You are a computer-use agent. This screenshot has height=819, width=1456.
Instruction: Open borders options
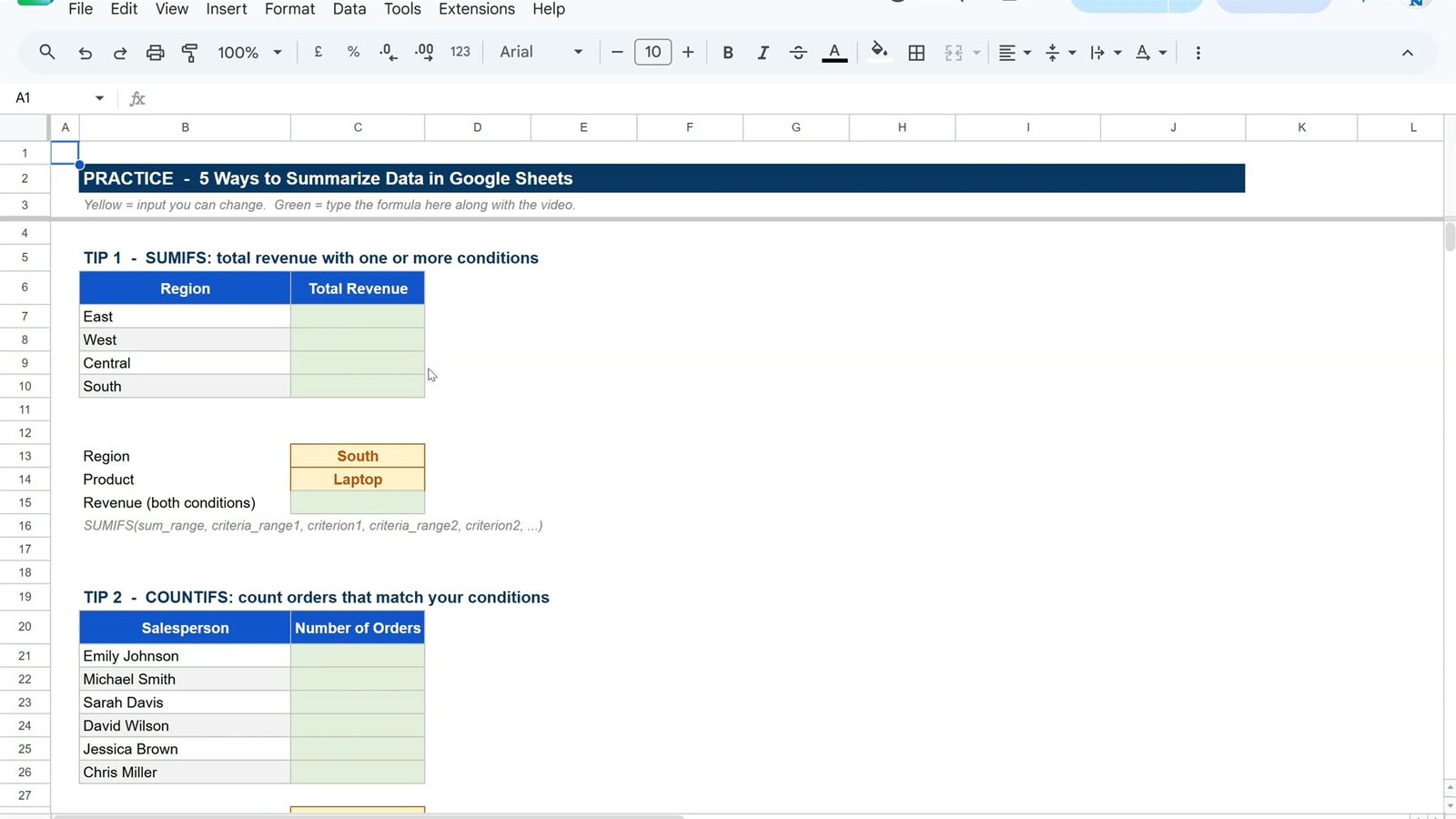click(x=916, y=53)
